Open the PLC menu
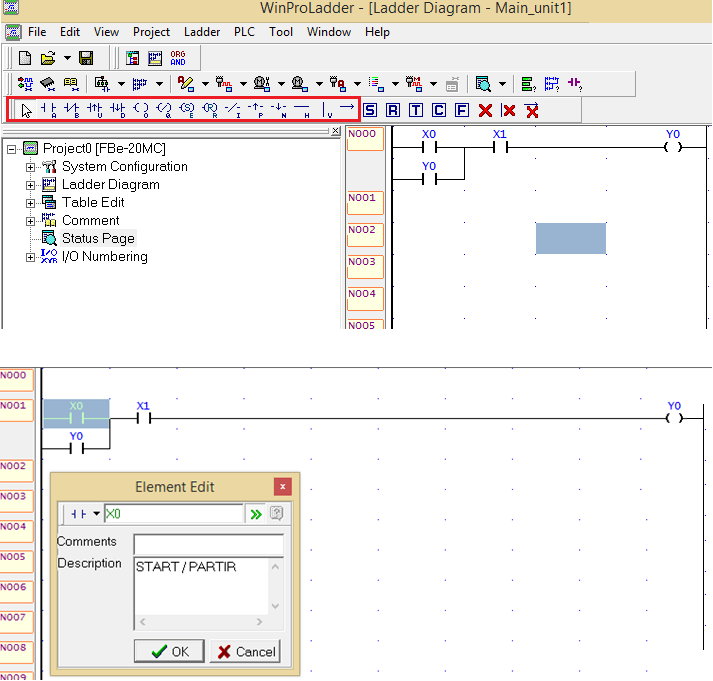 point(244,32)
